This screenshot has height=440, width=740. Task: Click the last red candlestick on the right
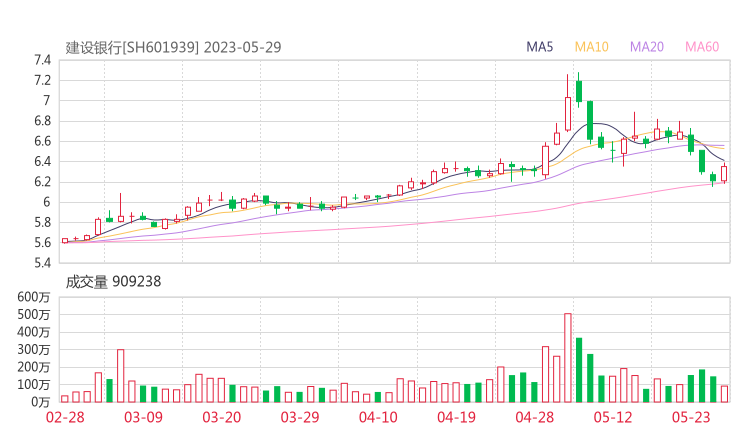(724, 173)
